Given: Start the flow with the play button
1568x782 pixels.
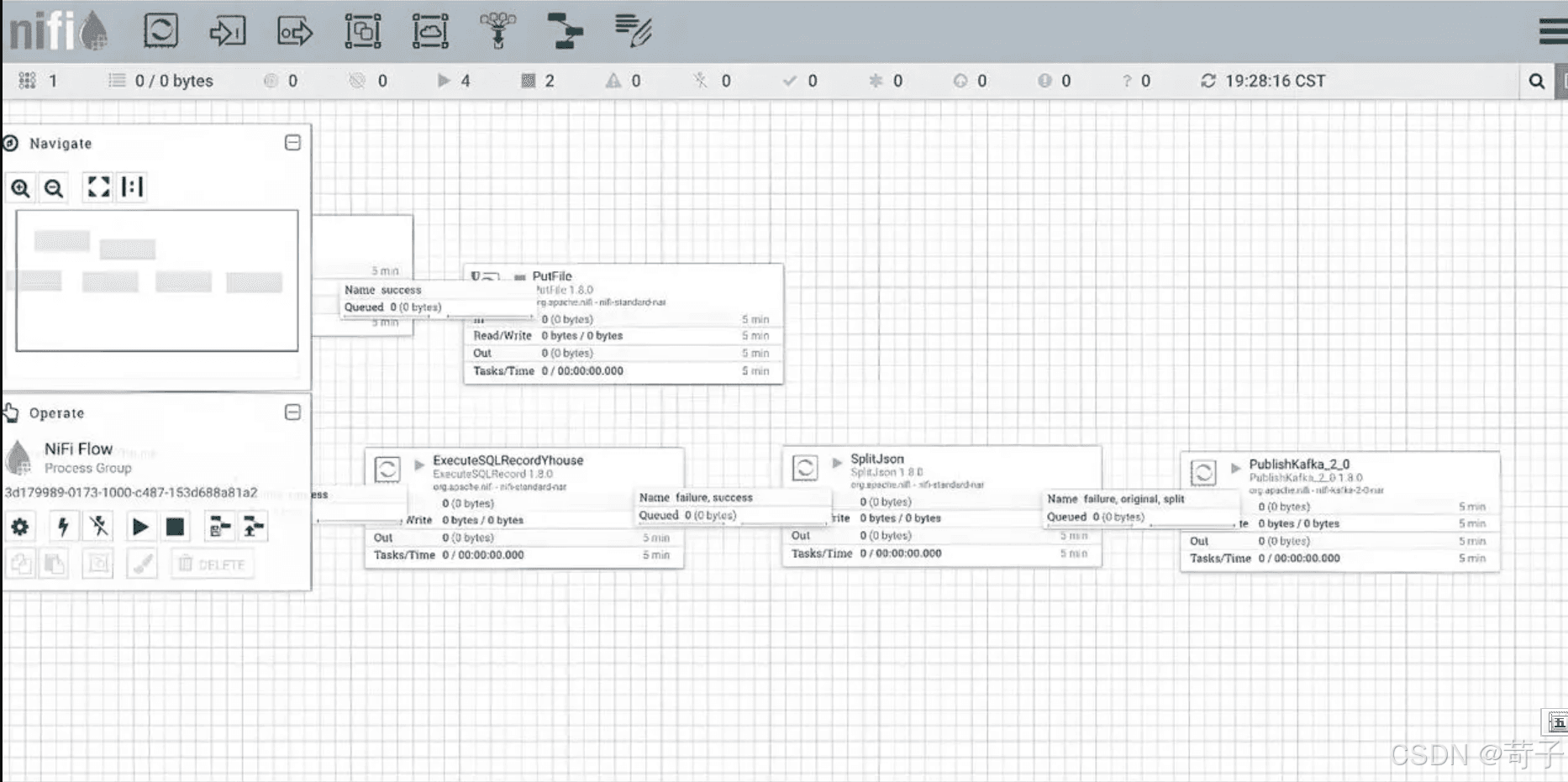Looking at the screenshot, I should [x=140, y=527].
